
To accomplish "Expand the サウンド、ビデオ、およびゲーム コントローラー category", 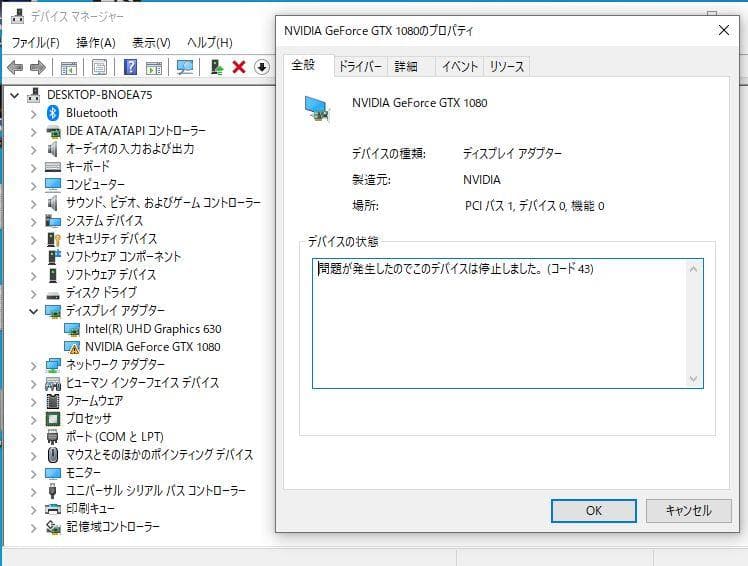I will coord(33,203).
